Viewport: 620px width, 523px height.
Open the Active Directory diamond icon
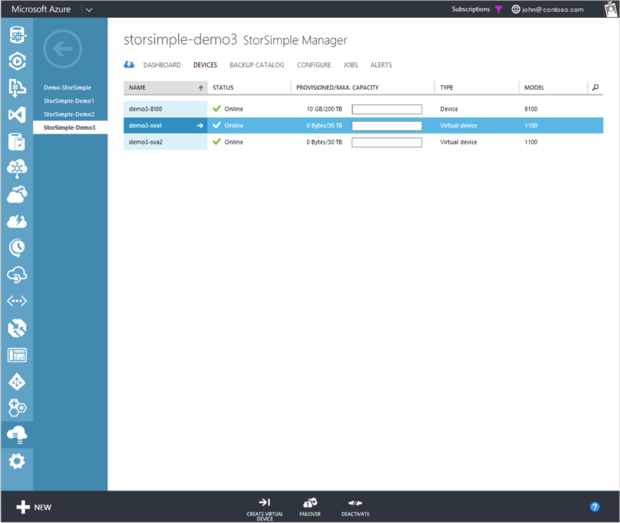pyautogui.click(x=17, y=382)
